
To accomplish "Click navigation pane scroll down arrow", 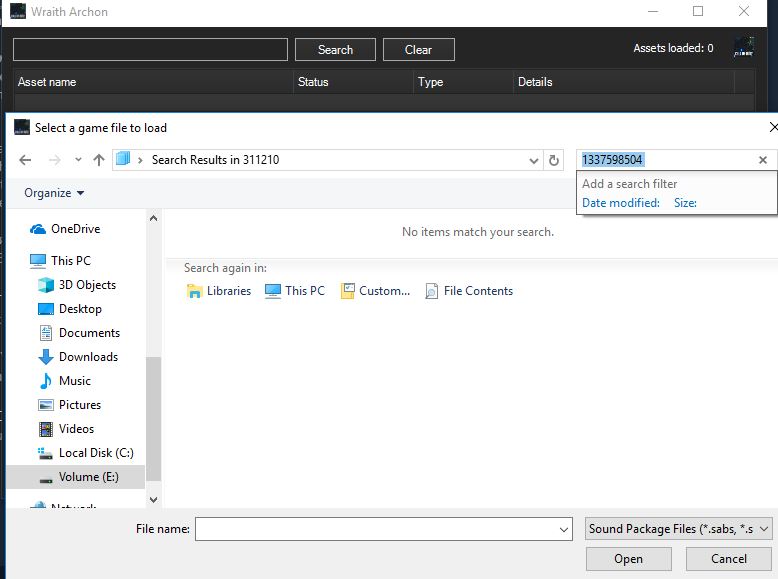I will 154,500.
